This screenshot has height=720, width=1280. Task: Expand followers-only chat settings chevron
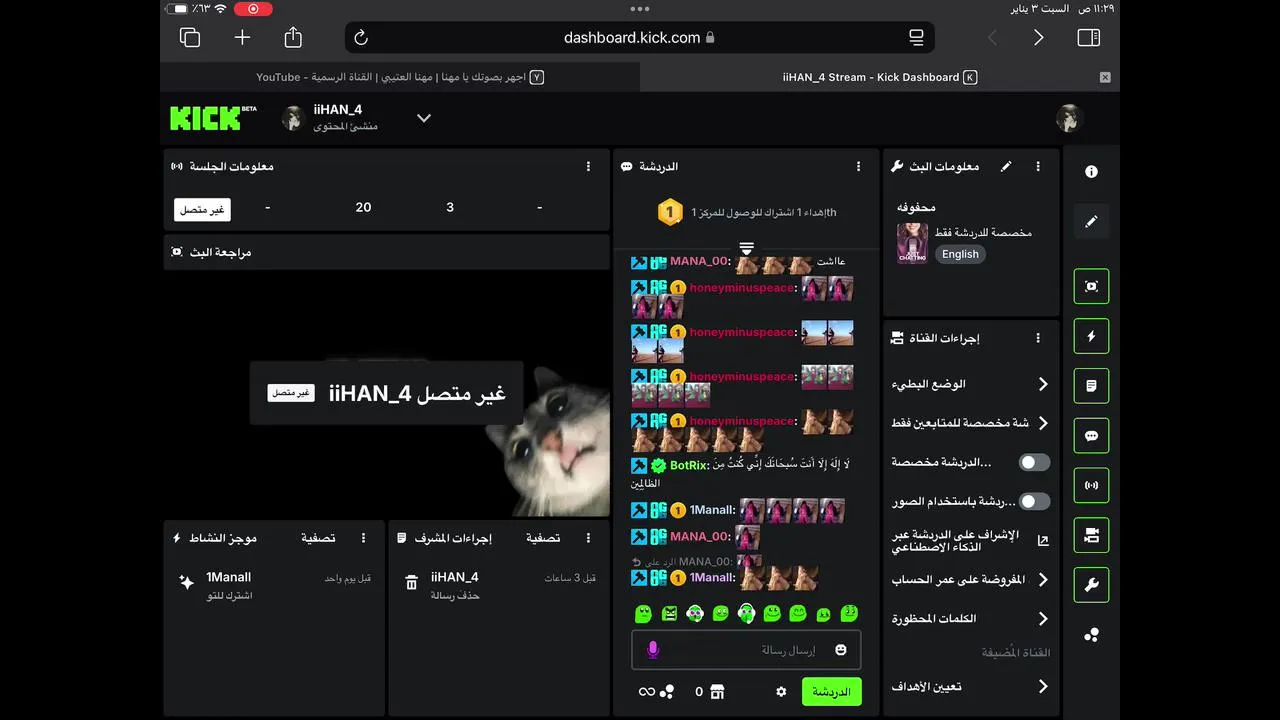[1043, 423]
